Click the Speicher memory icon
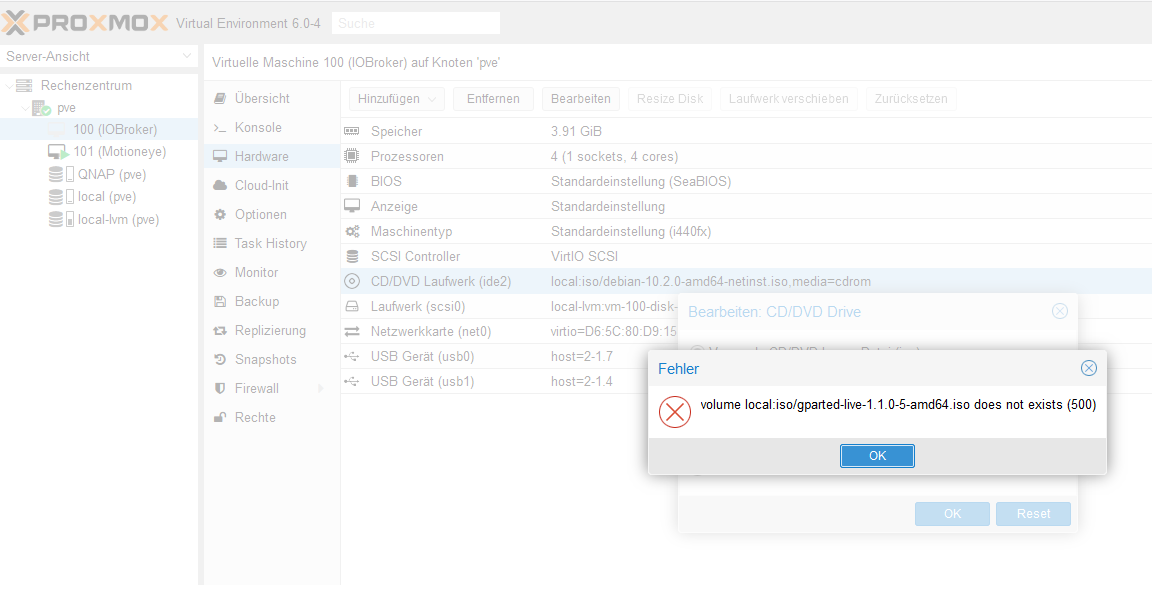The width and height of the screenshot is (1152, 595). coord(352,132)
